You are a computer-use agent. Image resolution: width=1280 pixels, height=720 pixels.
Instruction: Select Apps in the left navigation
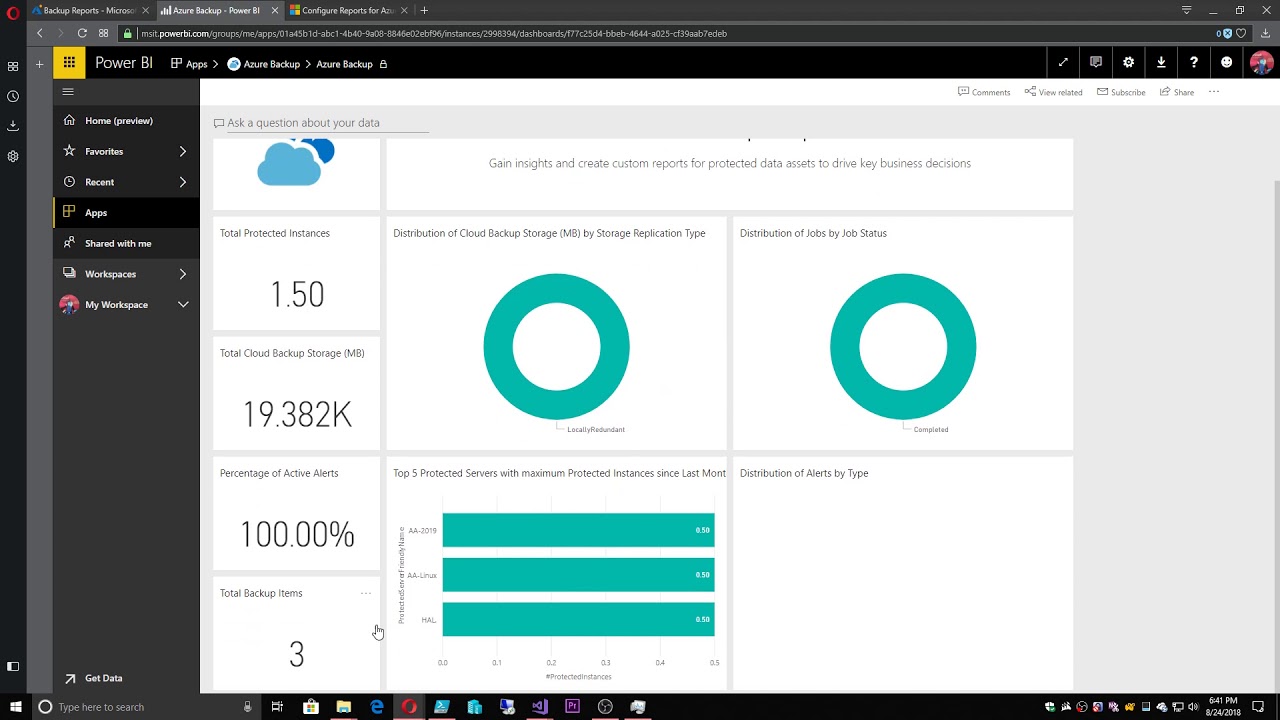tap(126, 212)
